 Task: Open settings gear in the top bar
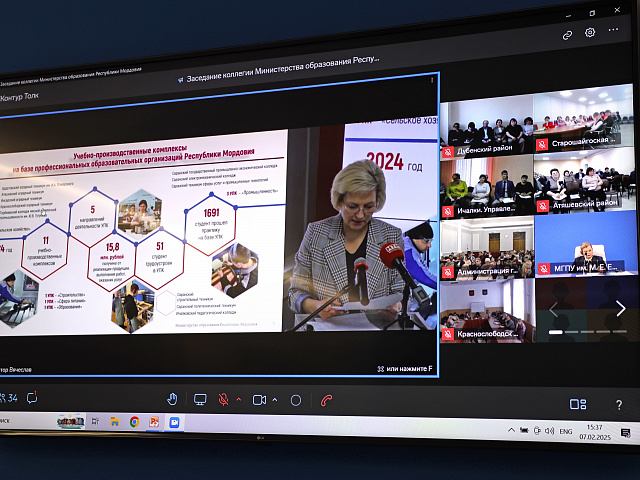pyautogui.click(x=590, y=32)
